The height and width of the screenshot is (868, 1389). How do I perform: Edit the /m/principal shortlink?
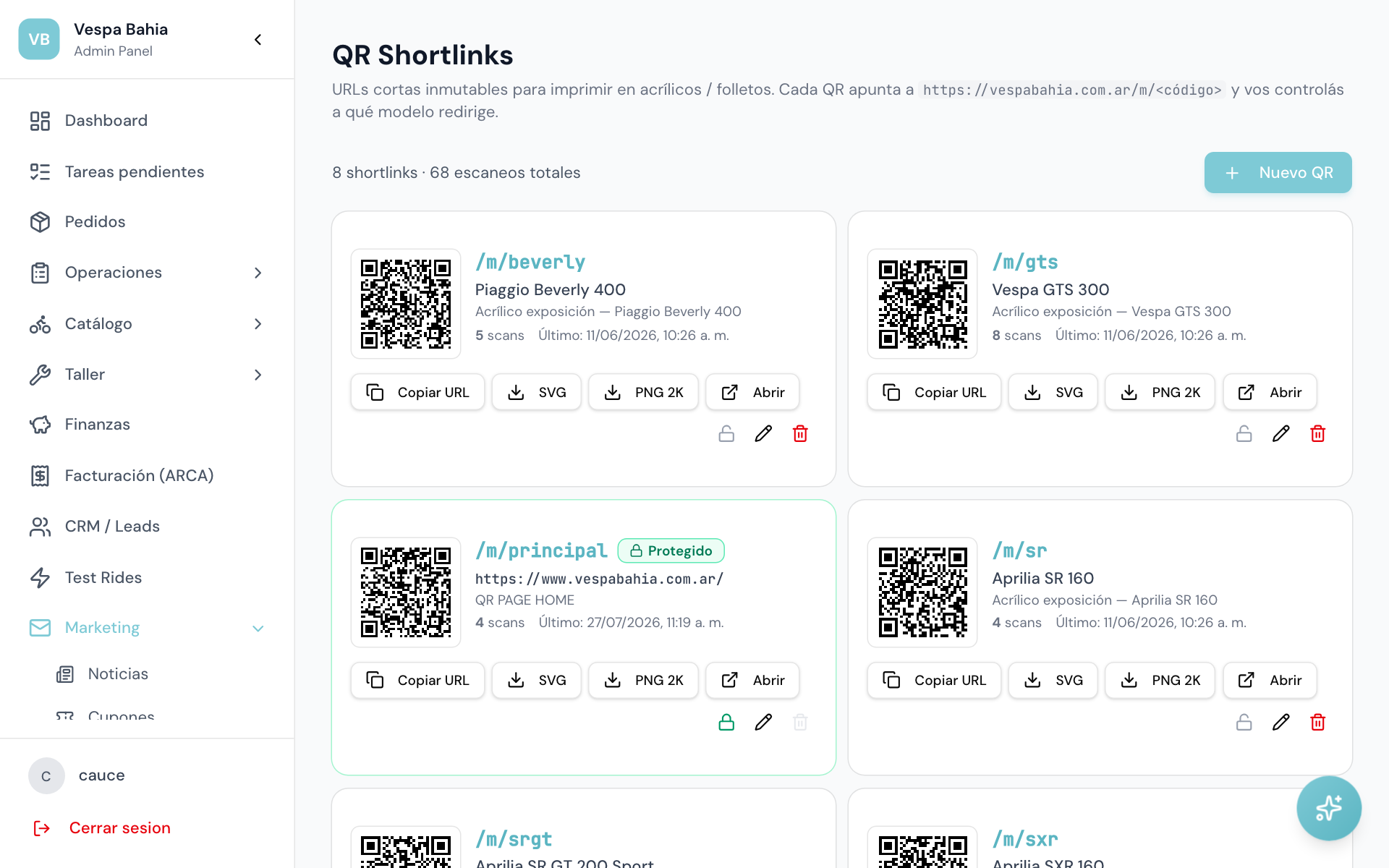[x=763, y=722]
